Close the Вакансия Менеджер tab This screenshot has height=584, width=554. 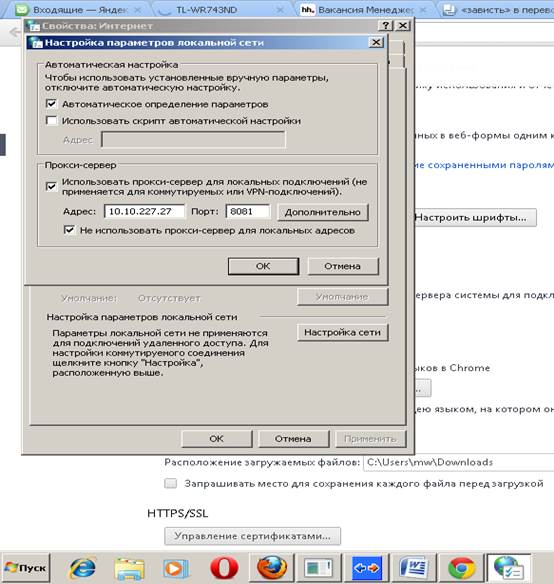tap(423, 10)
